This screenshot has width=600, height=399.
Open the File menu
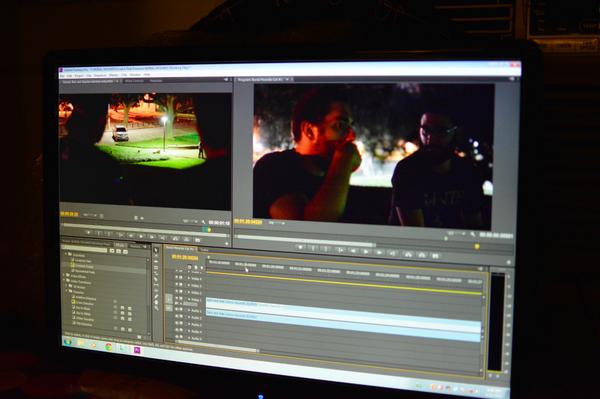point(63,75)
